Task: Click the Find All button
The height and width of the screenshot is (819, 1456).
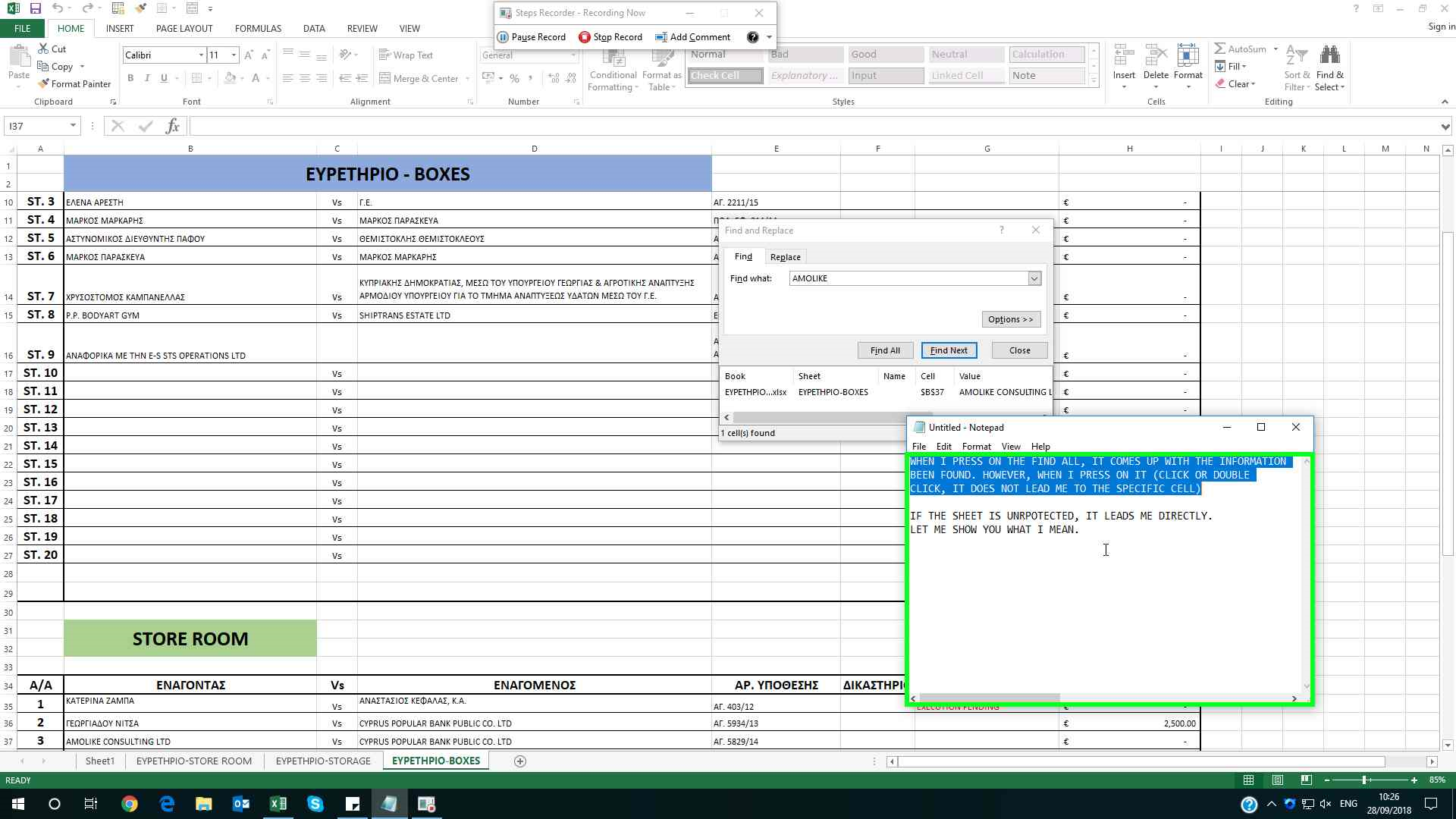Action: [885, 350]
